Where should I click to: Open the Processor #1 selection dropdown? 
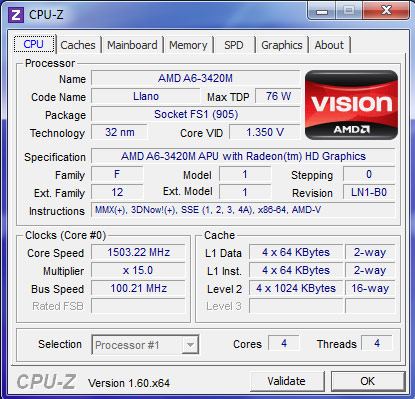[x=145, y=345]
